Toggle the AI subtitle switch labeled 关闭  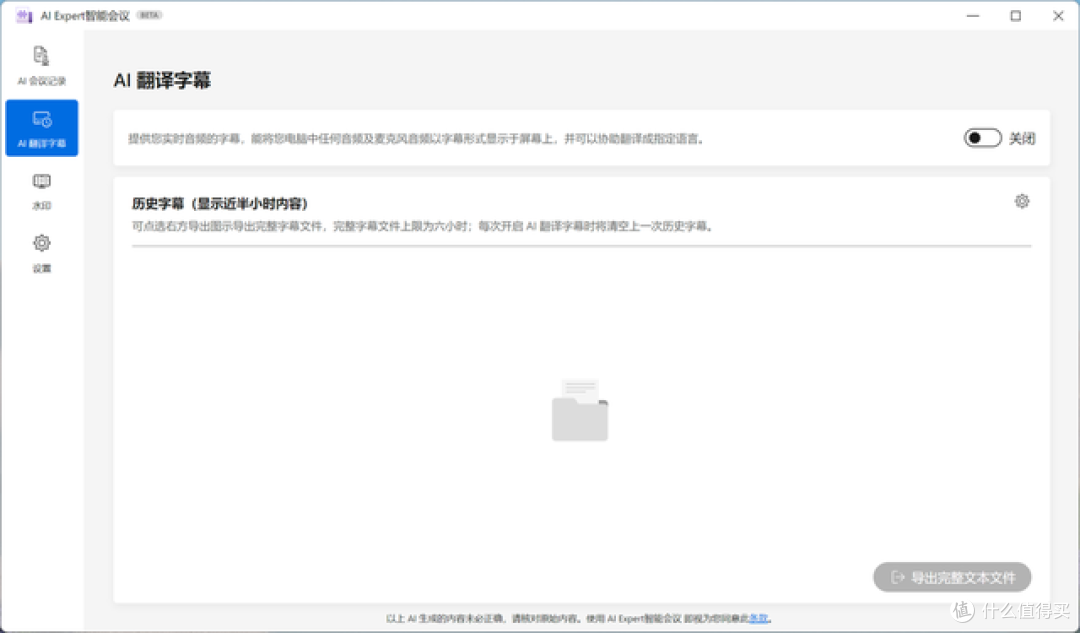click(982, 138)
